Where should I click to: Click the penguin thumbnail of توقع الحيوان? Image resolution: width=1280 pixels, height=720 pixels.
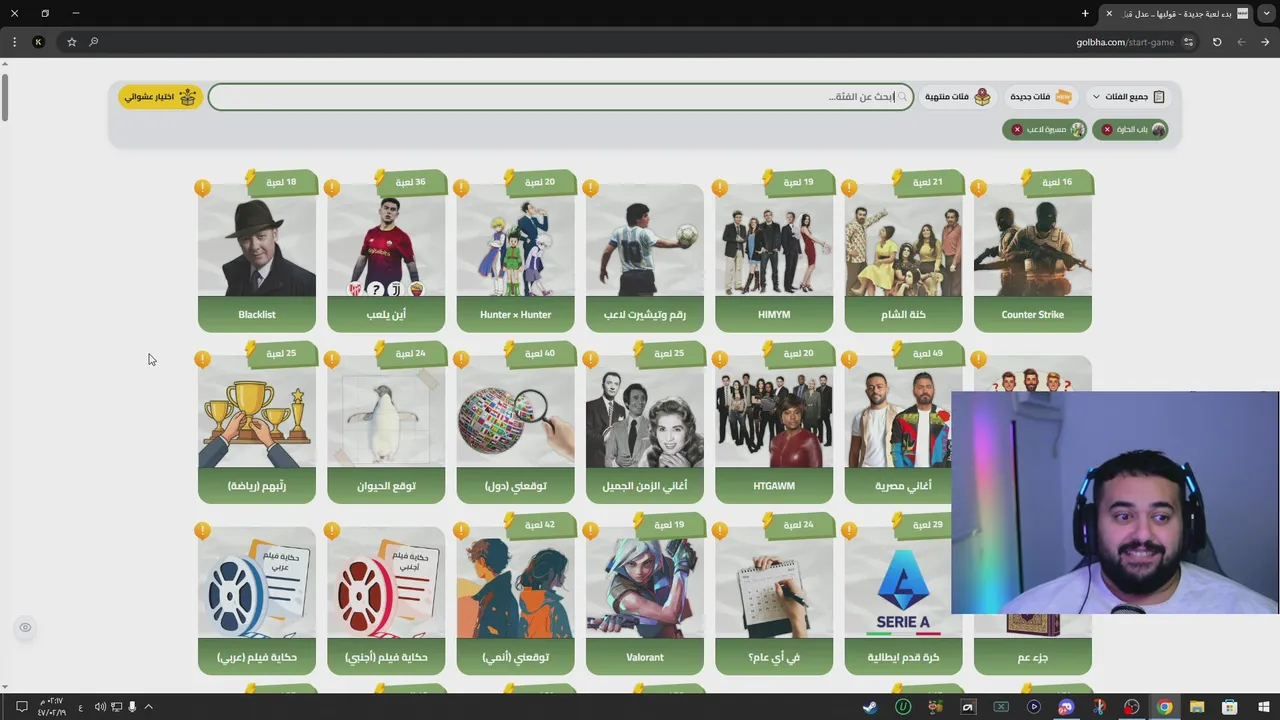pyautogui.click(x=386, y=418)
